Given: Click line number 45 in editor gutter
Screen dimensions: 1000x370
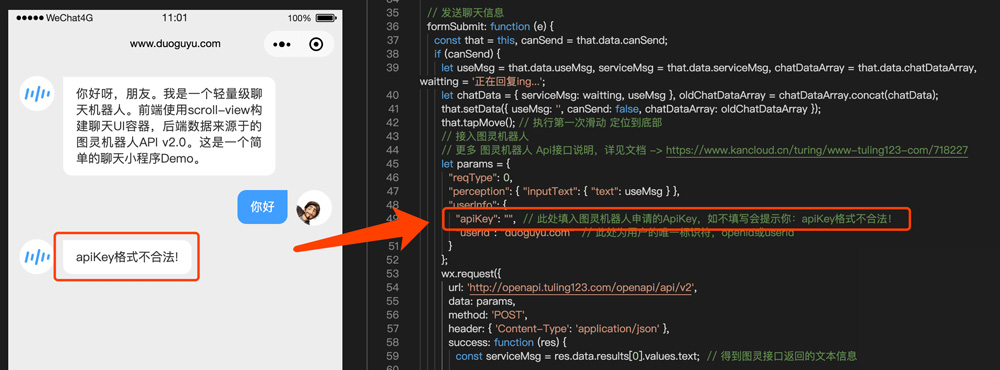Looking at the screenshot, I should tap(393, 164).
